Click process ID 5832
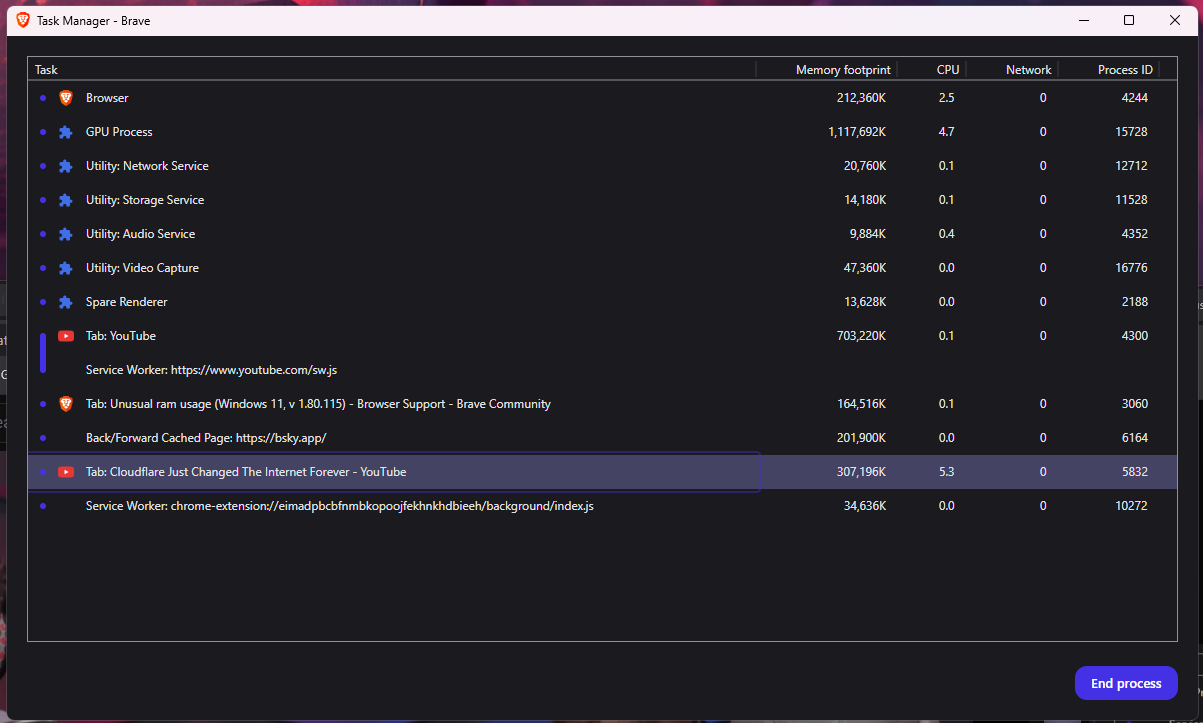This screenshot has width=1203, height=723. click(x=1135, y=472)
